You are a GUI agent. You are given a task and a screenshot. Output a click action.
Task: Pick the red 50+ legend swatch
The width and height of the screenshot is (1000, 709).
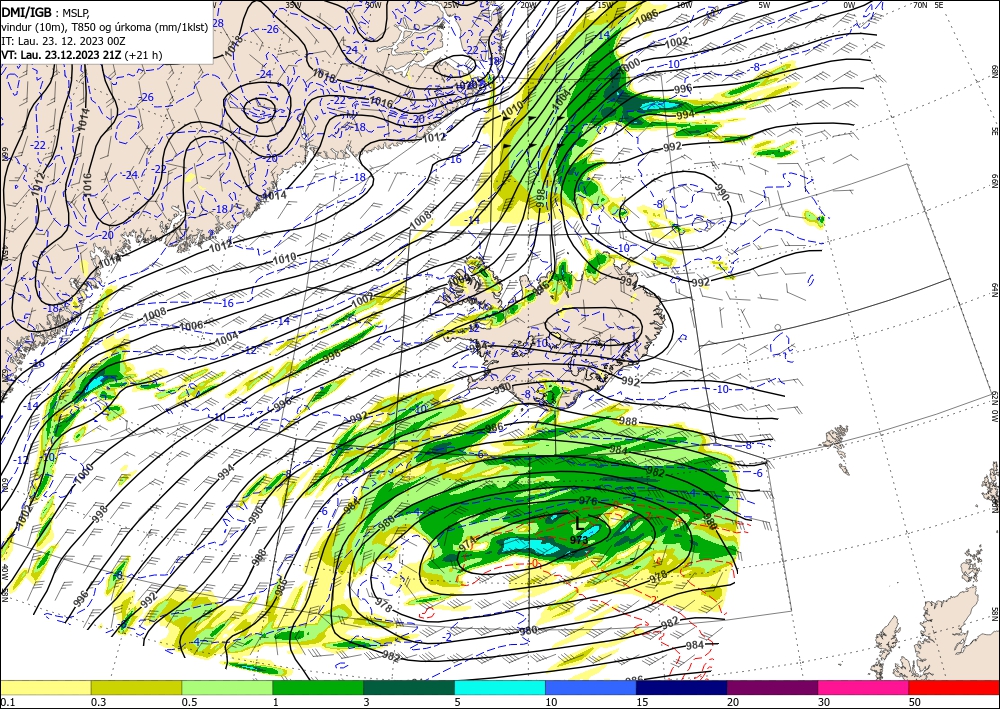(954, 687)
